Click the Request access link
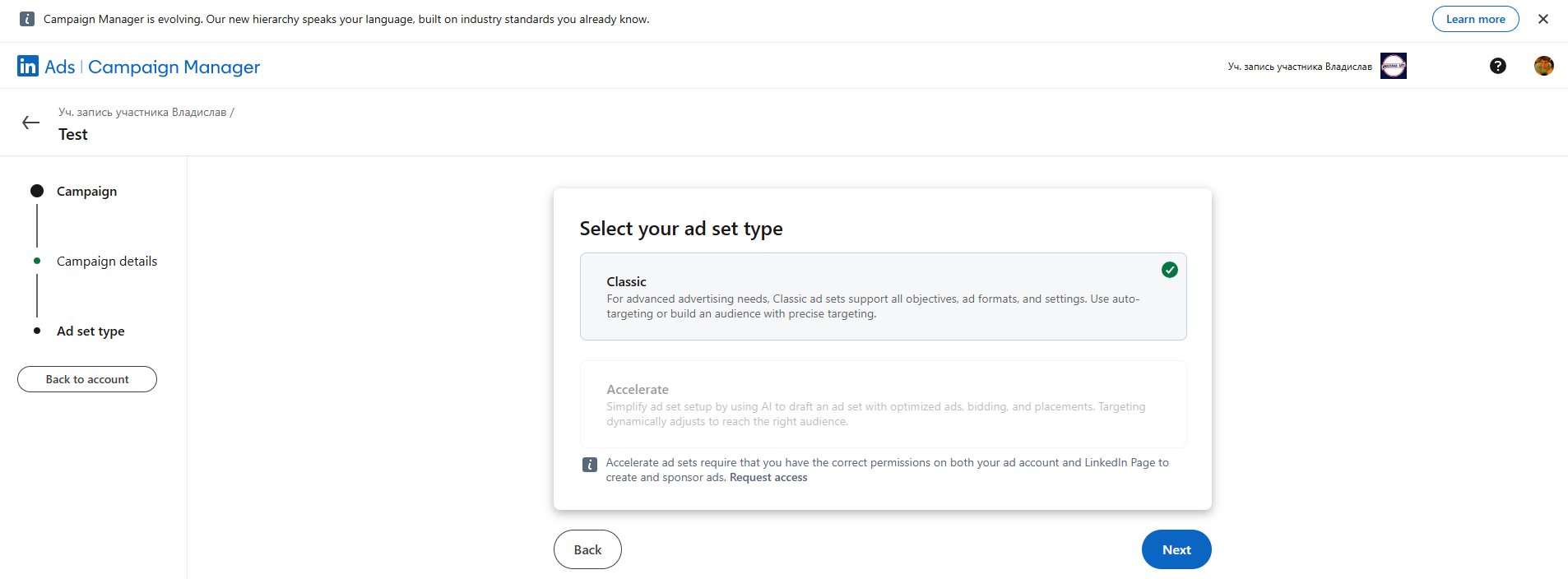Screen dimensions: 1568x579 point(768,478)
